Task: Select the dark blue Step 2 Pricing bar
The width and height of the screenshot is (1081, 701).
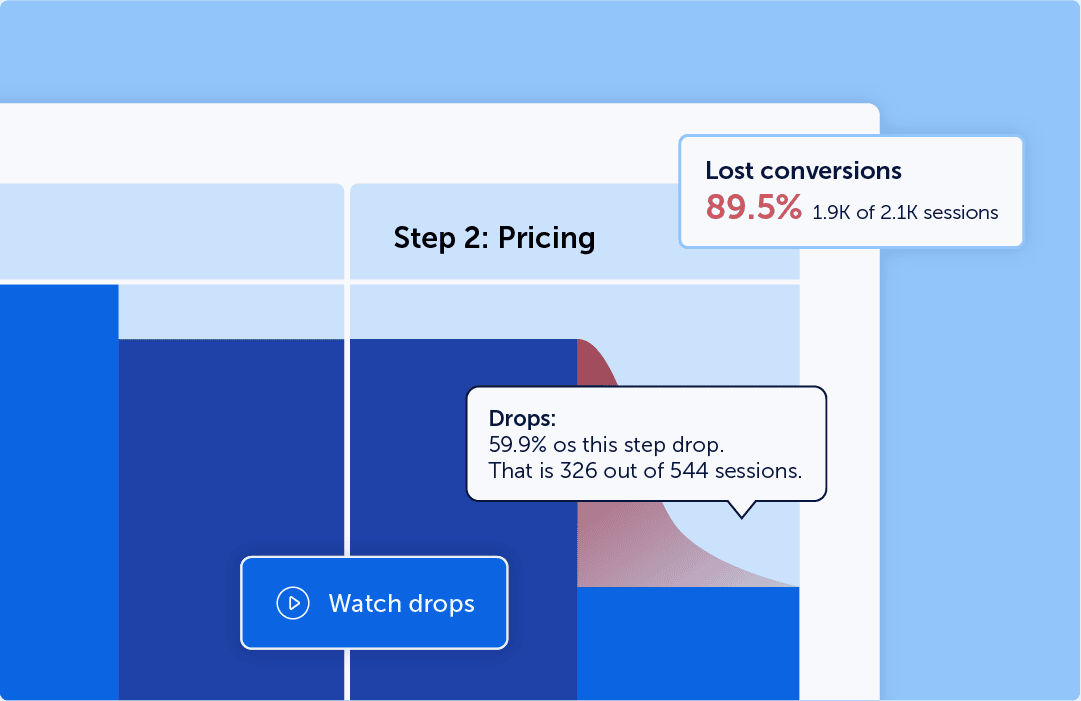Action: pyautogui.click(x=463, y=517)
